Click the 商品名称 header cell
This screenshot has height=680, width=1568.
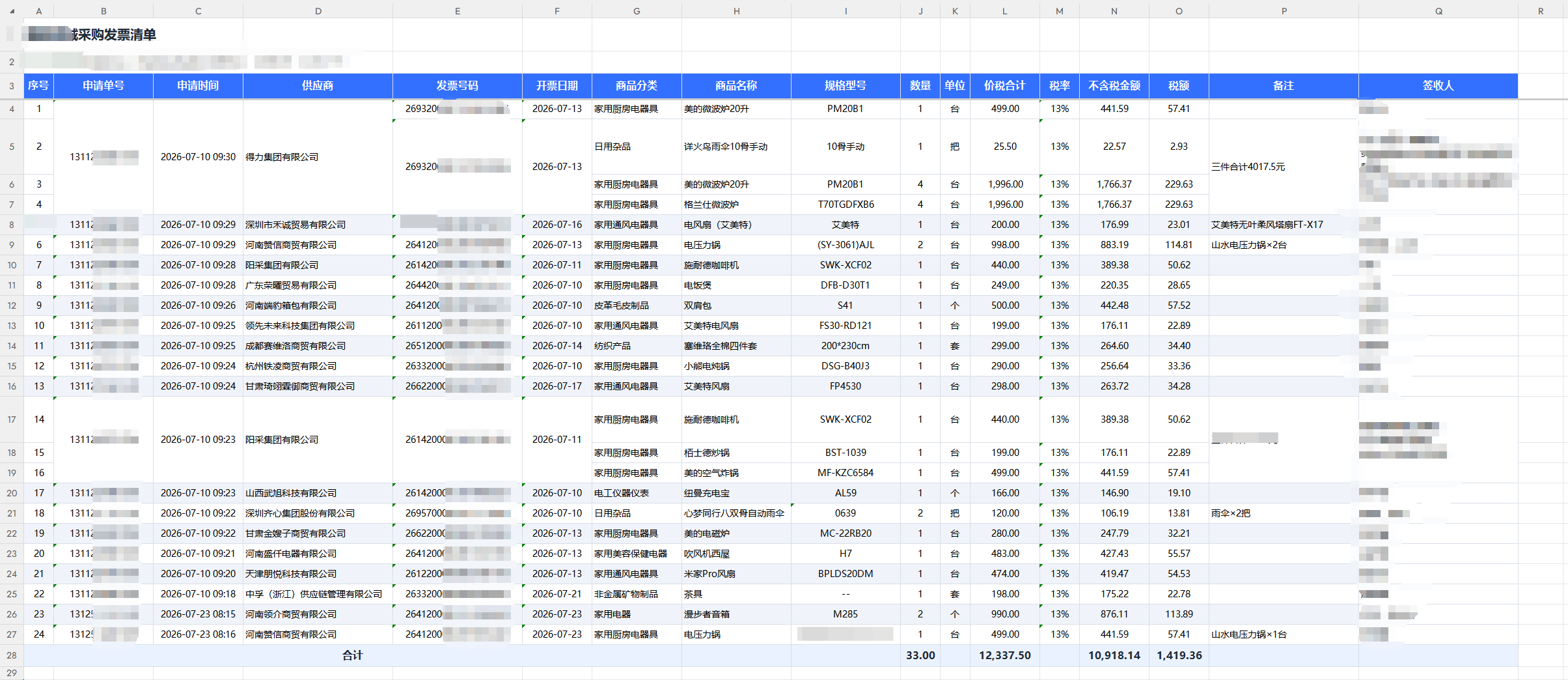coord(736,85)
